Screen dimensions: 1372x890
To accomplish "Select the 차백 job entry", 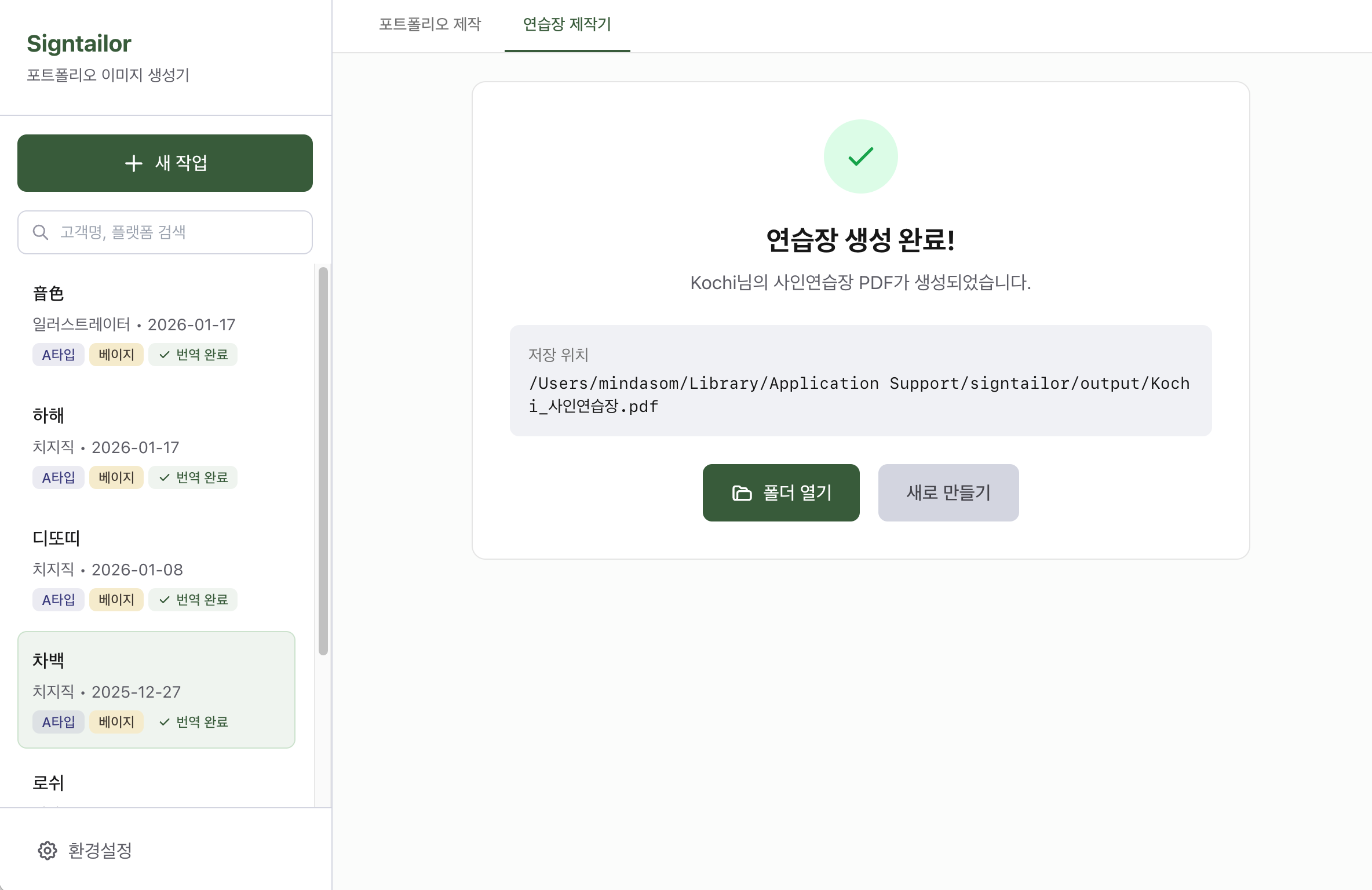I will (x=156, y=690).
